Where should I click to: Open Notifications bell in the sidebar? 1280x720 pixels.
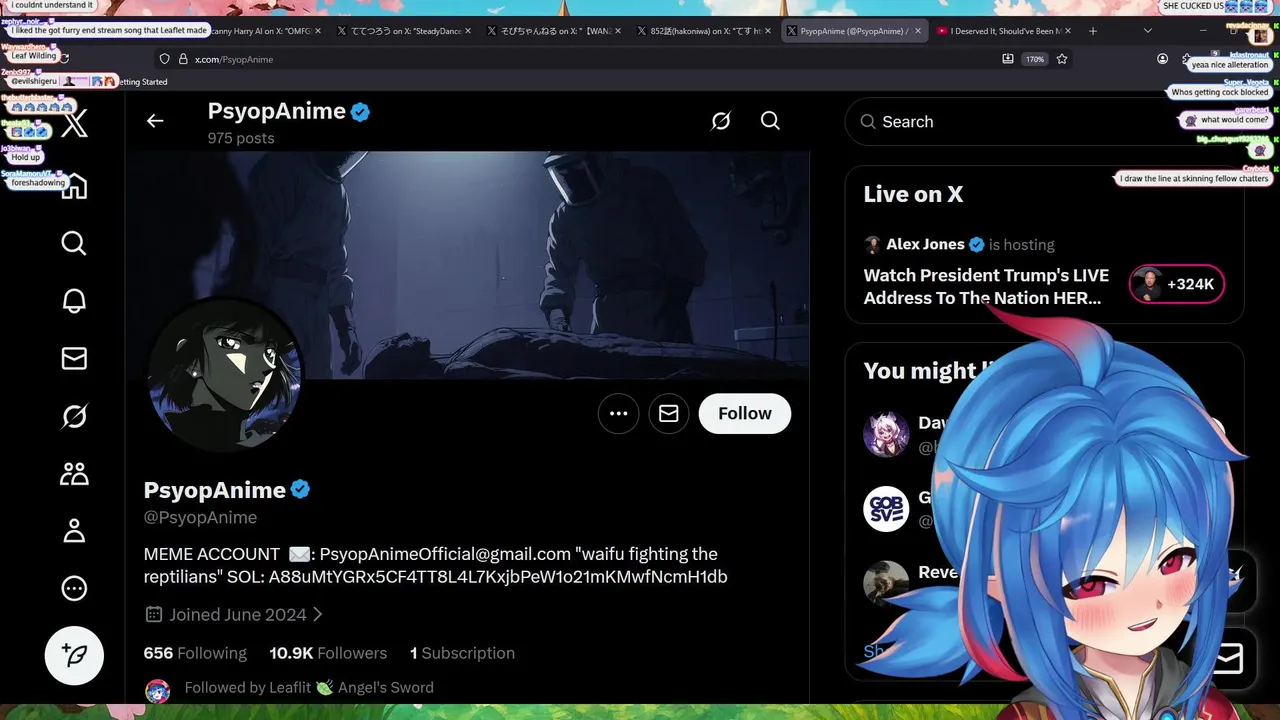tap(74, 301)
